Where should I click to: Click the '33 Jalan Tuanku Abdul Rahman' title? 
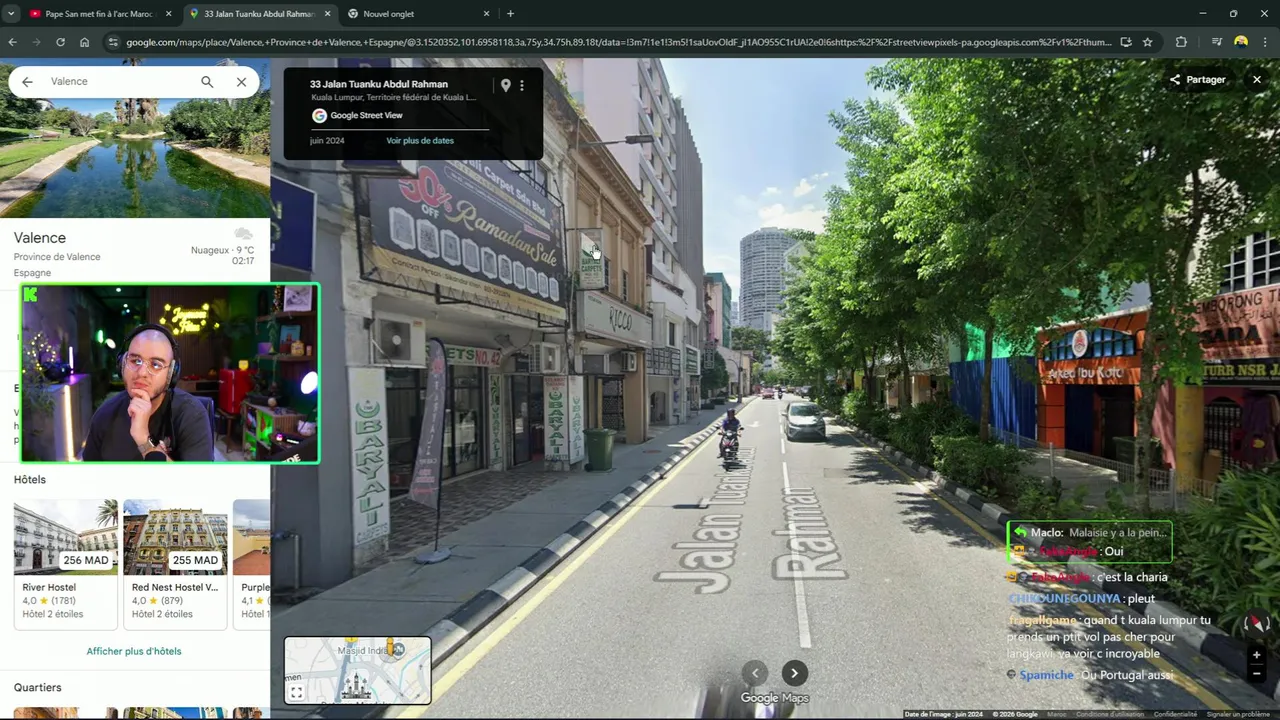(379, 85)
